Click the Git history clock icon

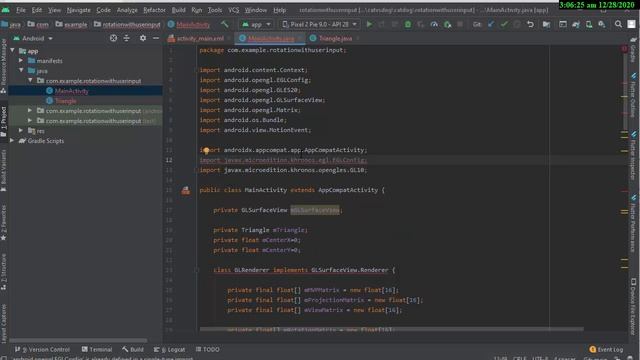[517, 24]
